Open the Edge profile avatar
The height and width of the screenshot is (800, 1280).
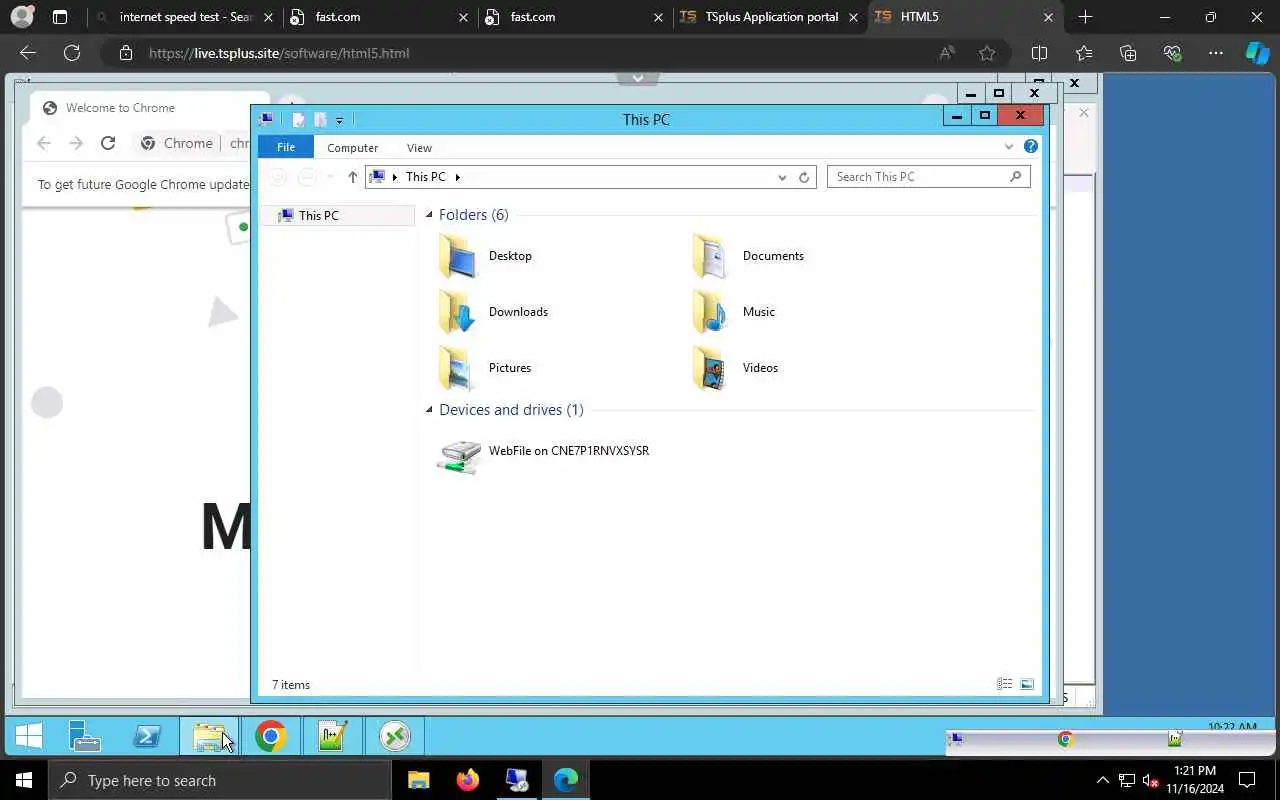(21, 17)
